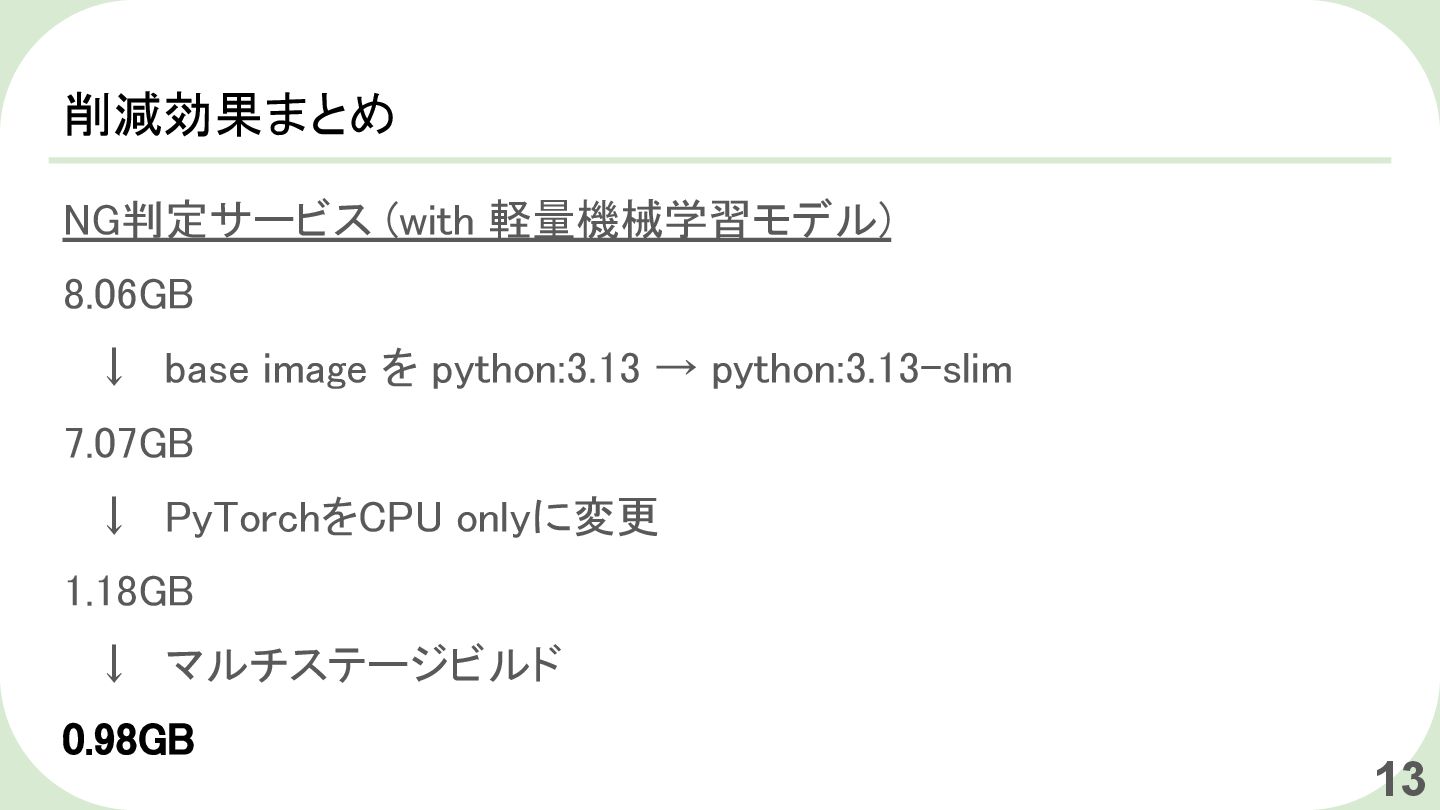Click the base image python:3.13 line

(588, 370)
